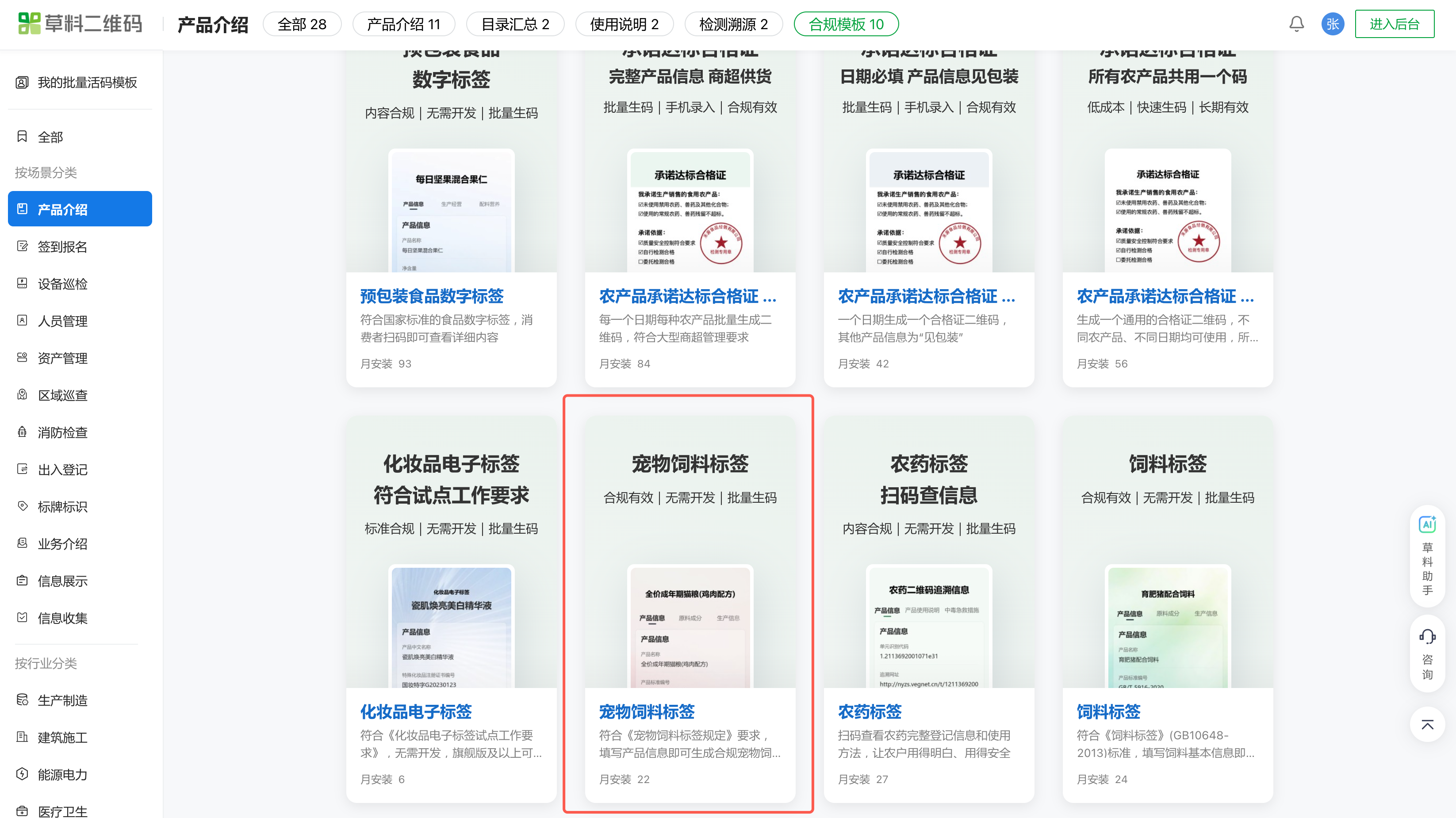The width and height of the screenshot is (1456, 818).
Task: Click the 消防检查 sidebar icon
Action: pos(22,432)
